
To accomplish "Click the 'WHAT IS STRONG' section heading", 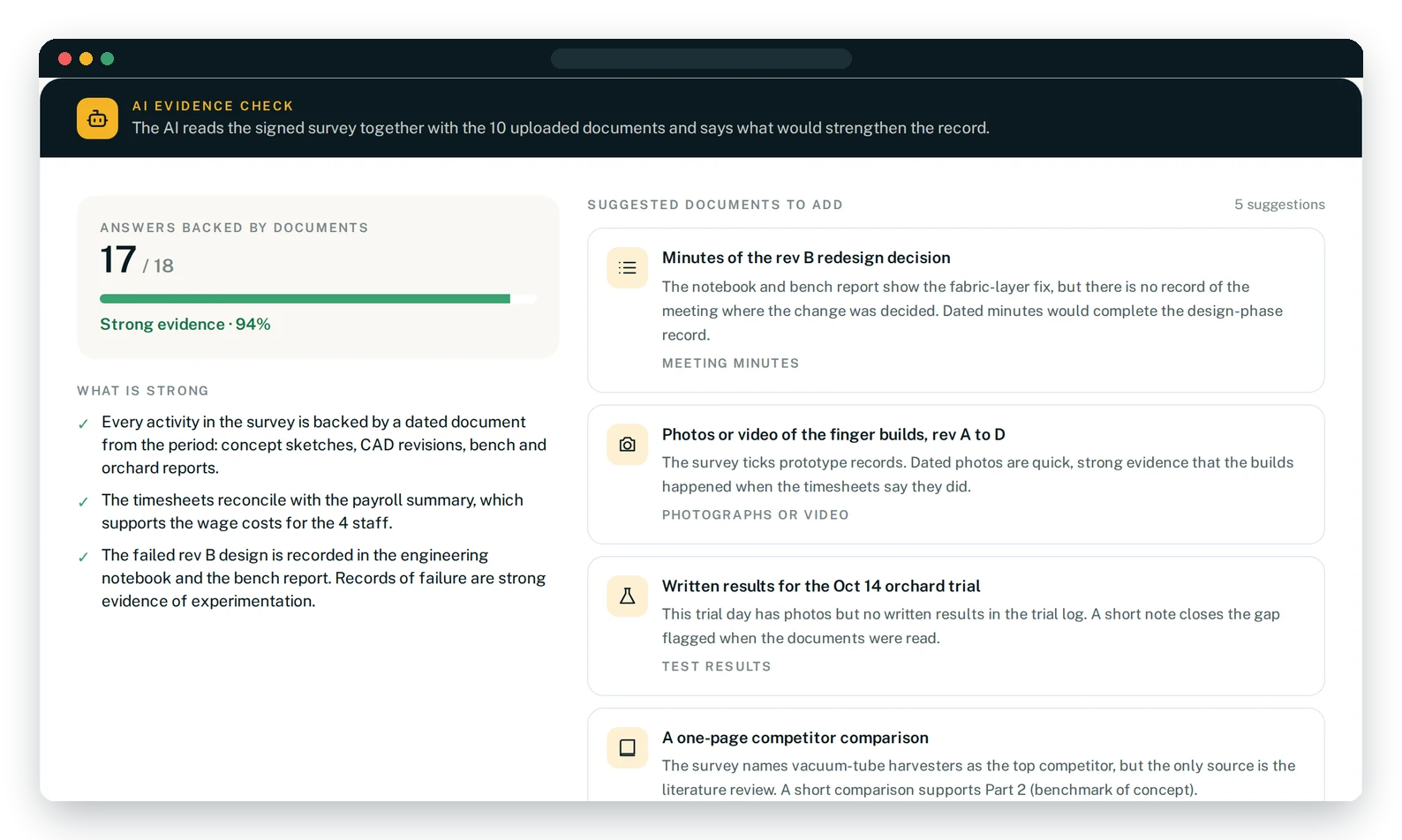I will (x=143, y=390).
